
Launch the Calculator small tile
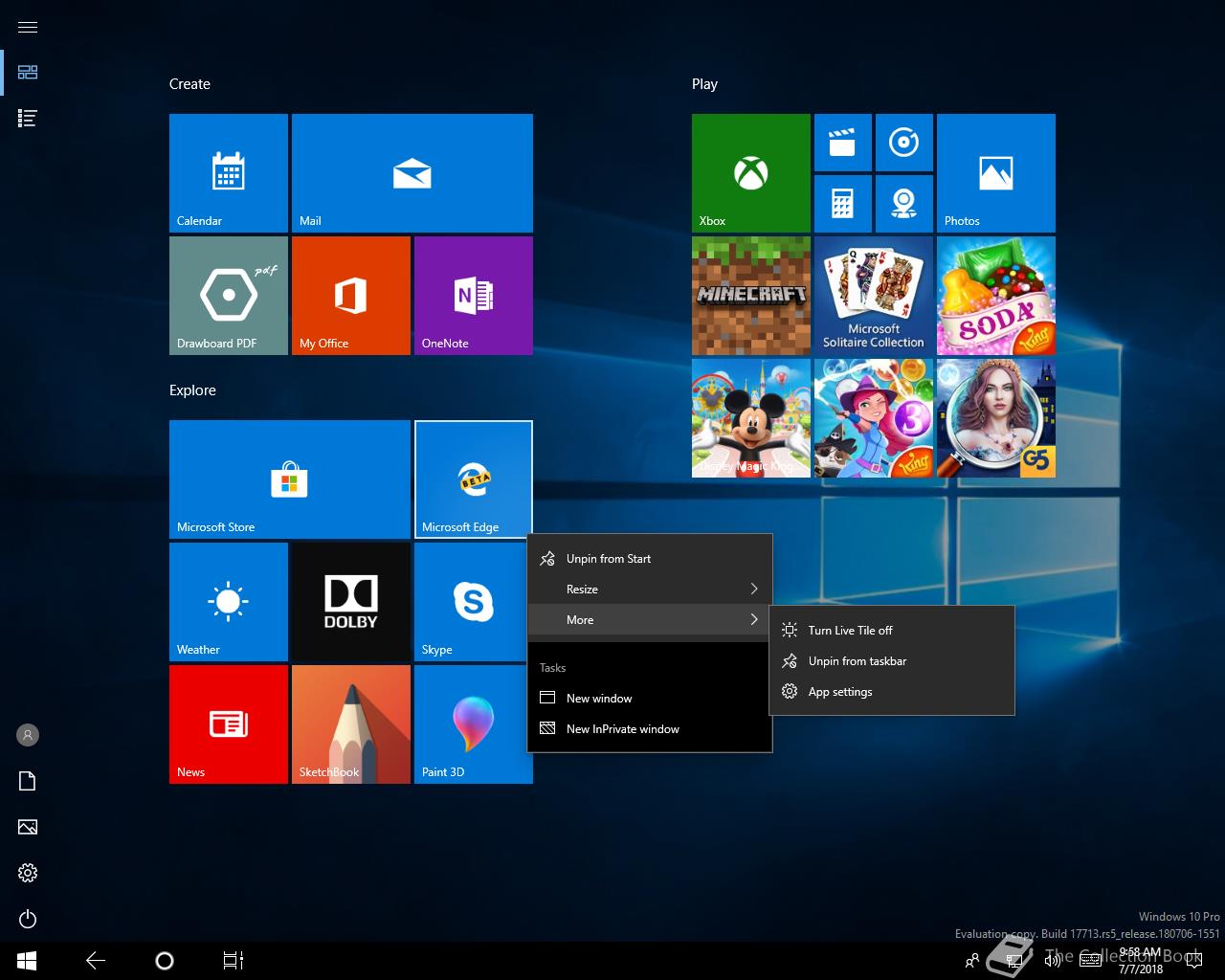tap(842, 203)
